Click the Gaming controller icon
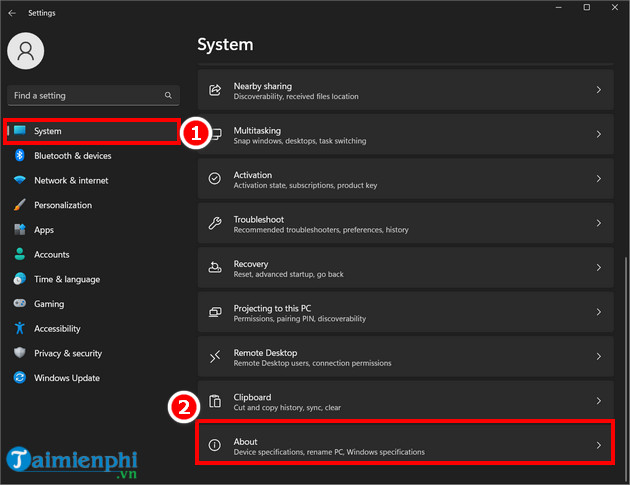 click(20, 303)
